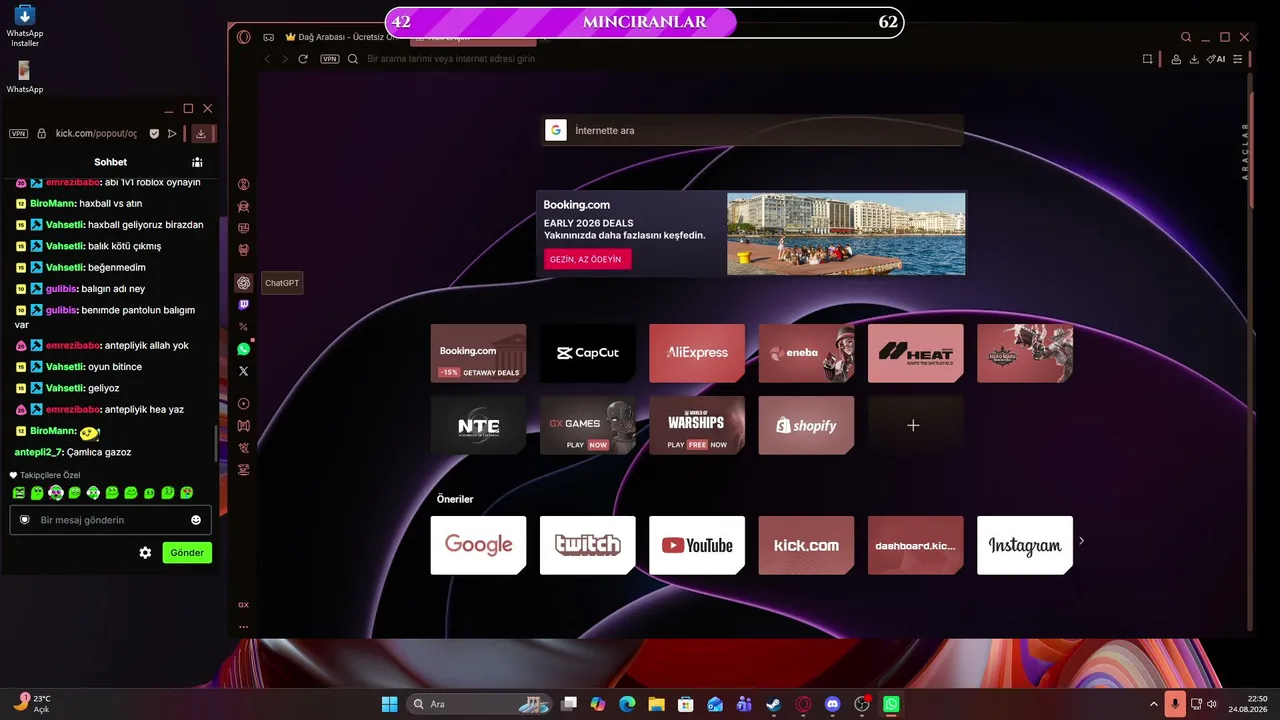Viewport: 1280px width, 720px height.
Task: Take a snapshot with the toolbar snapshot icon
Action: coord(1148,59)
